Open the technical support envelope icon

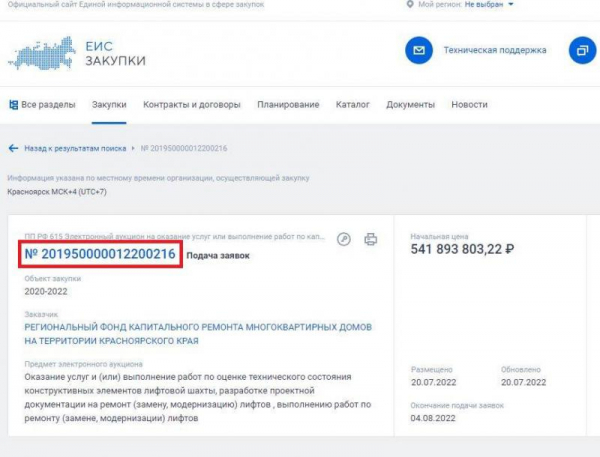click(418, 50)
